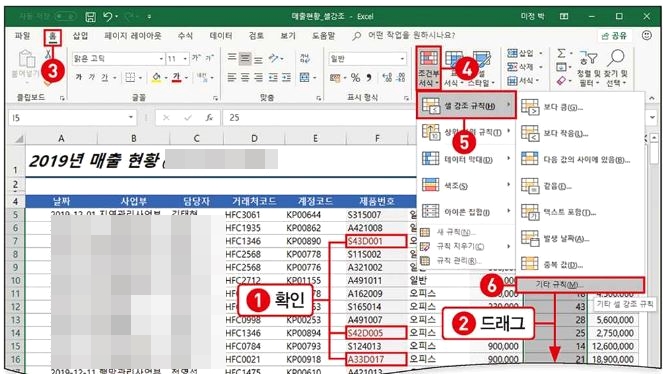Click the Format as Table (표 서식) icon
The width and height of the screenshot is (669, 374).
pos(454,60)
